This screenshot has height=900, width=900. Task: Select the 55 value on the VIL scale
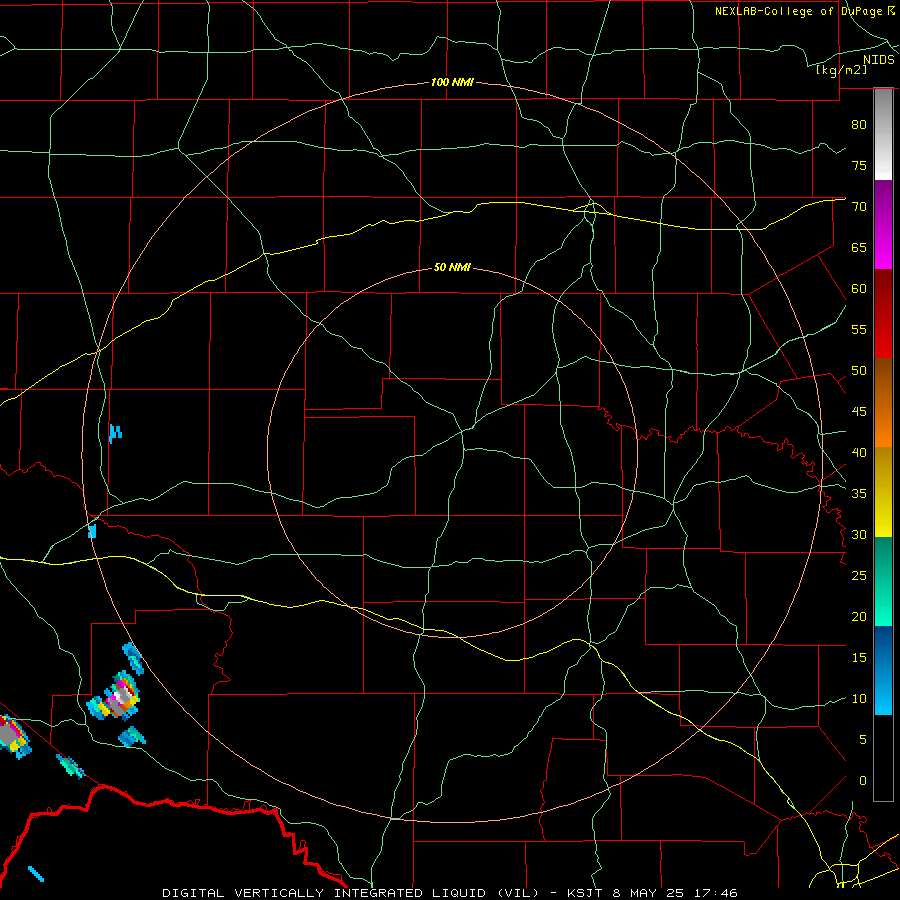coord(859,329)
